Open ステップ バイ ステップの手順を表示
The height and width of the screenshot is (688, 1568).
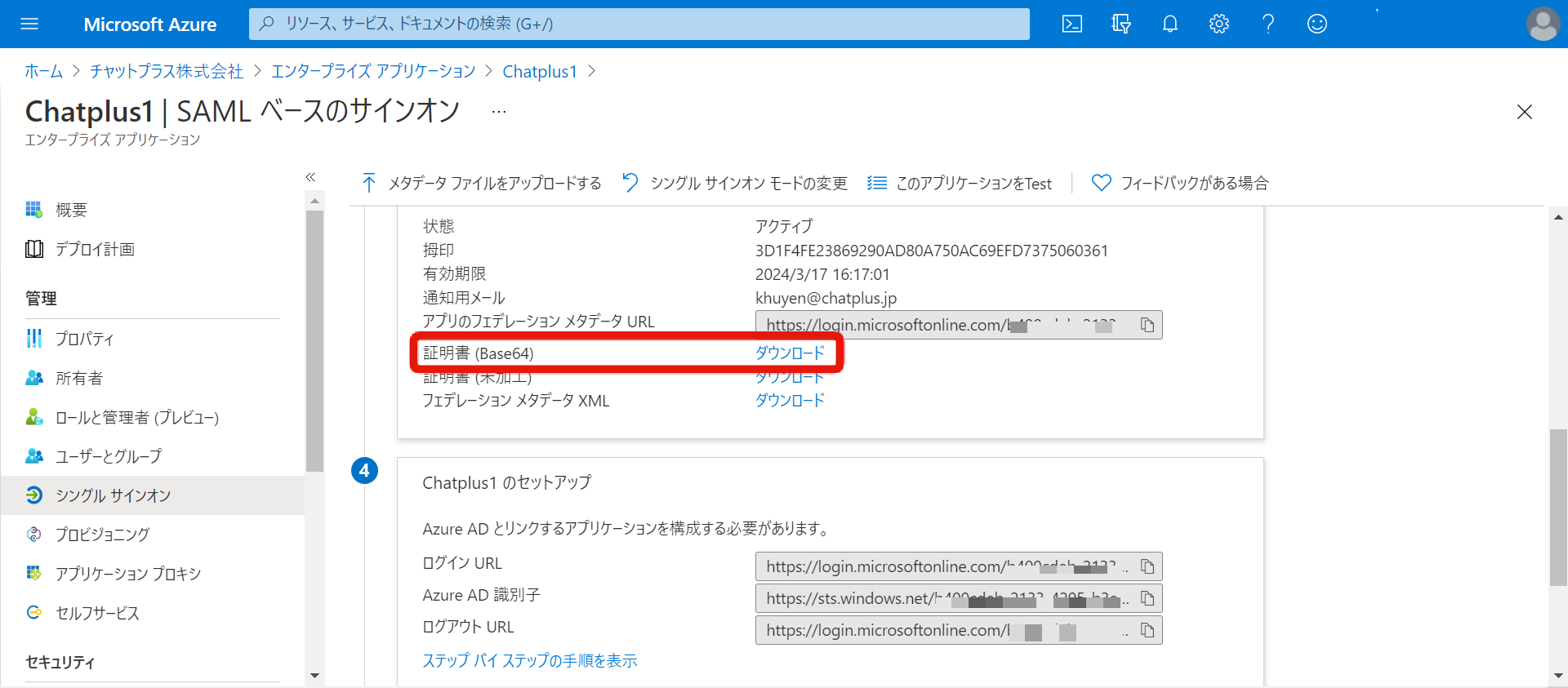529,660
